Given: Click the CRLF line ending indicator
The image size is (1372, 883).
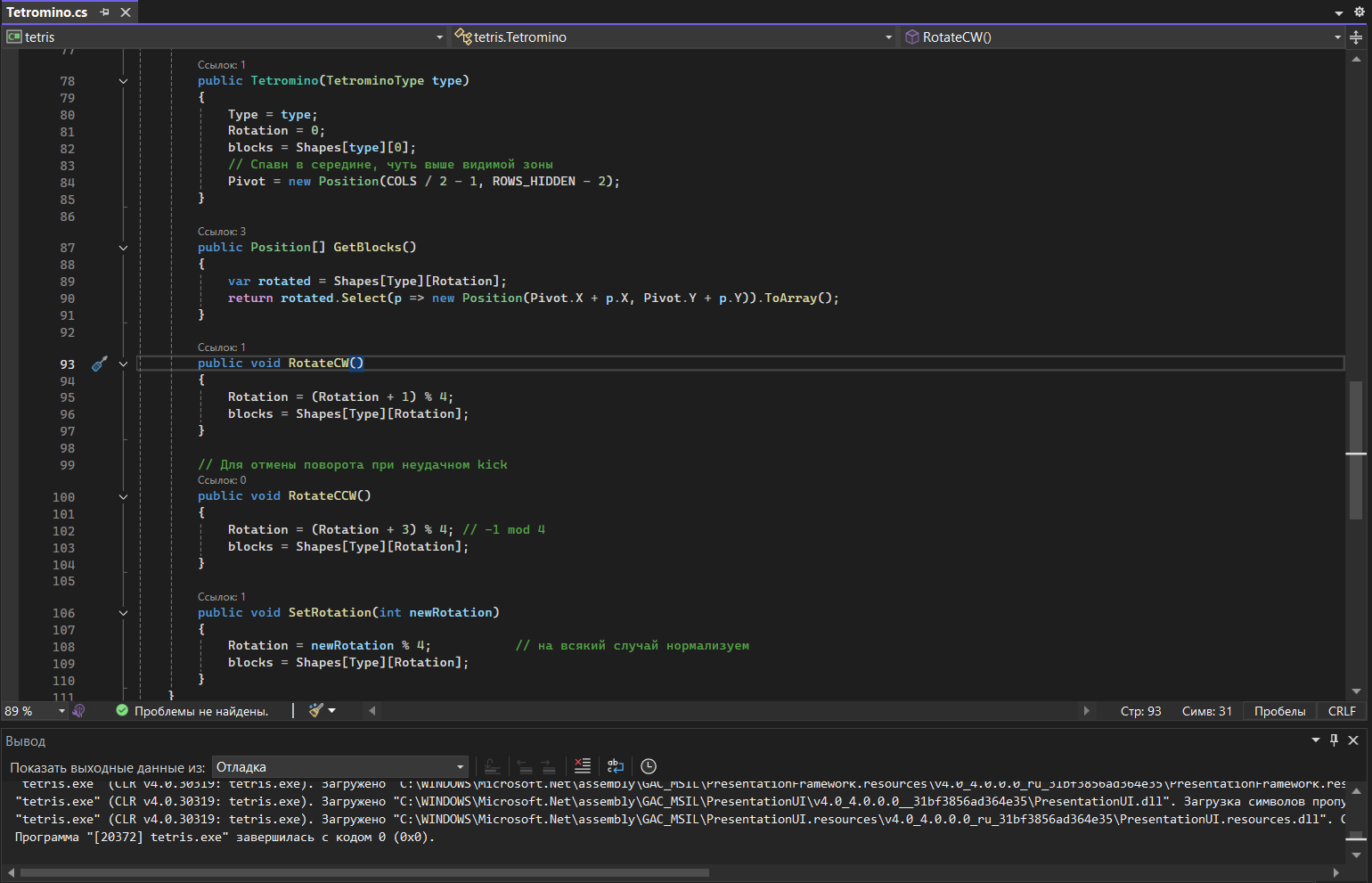Looking at the screenshot, I should tap(1342, 711).
